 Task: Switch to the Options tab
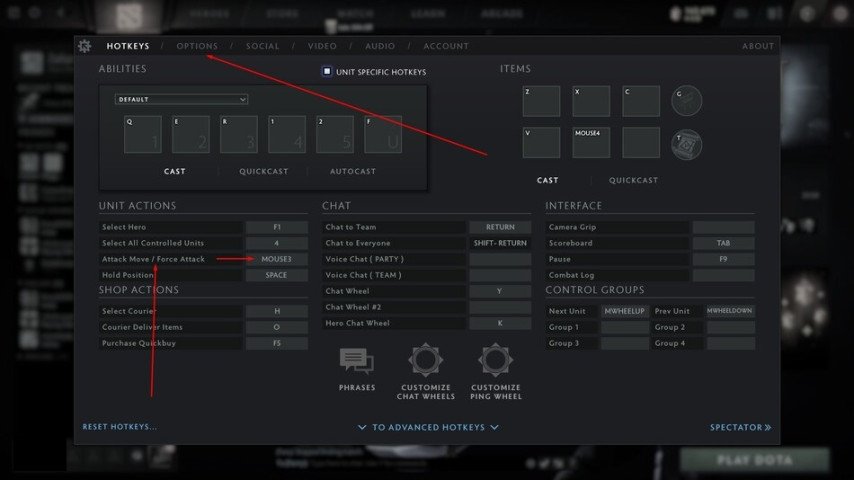197,46
